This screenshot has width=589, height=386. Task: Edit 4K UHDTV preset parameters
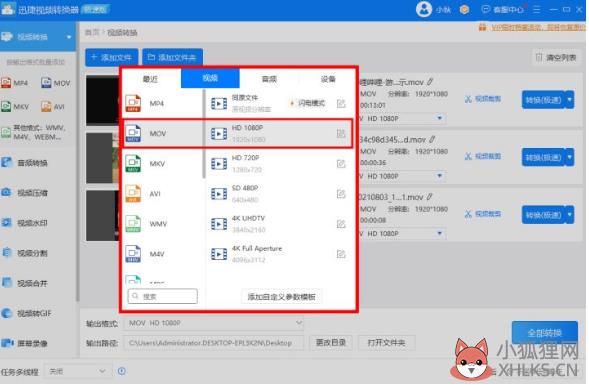coord(341,224)
